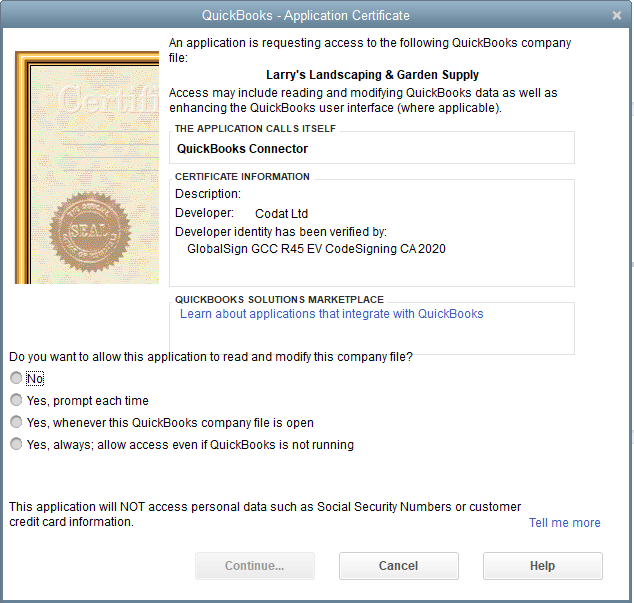Image resolution: width=634 pixels, height=603 pixels.
Task: Click the developer name "Codat Ltd"
Action: tap(281, 213)
